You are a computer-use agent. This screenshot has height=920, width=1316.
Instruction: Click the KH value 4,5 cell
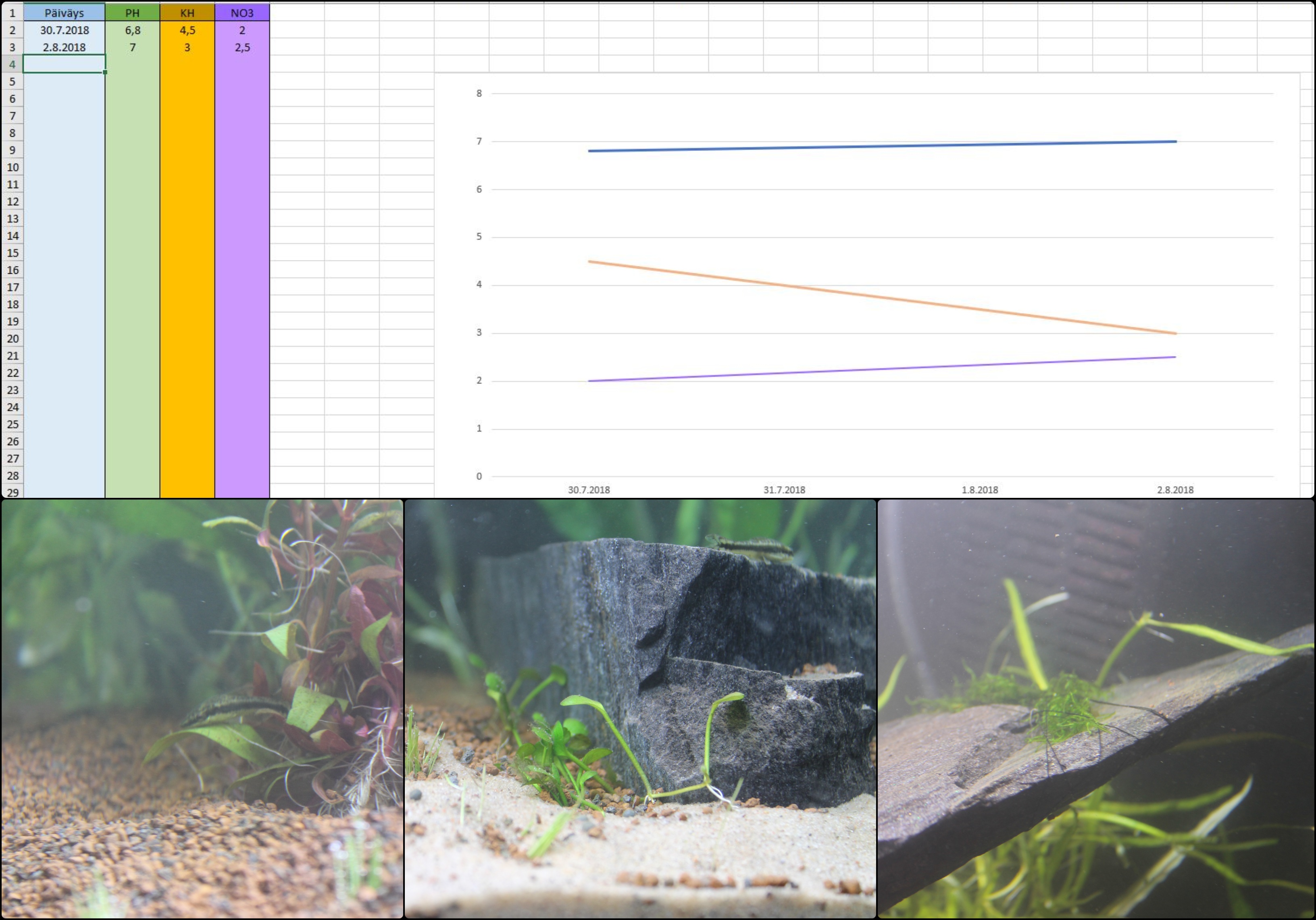[187, 30]
